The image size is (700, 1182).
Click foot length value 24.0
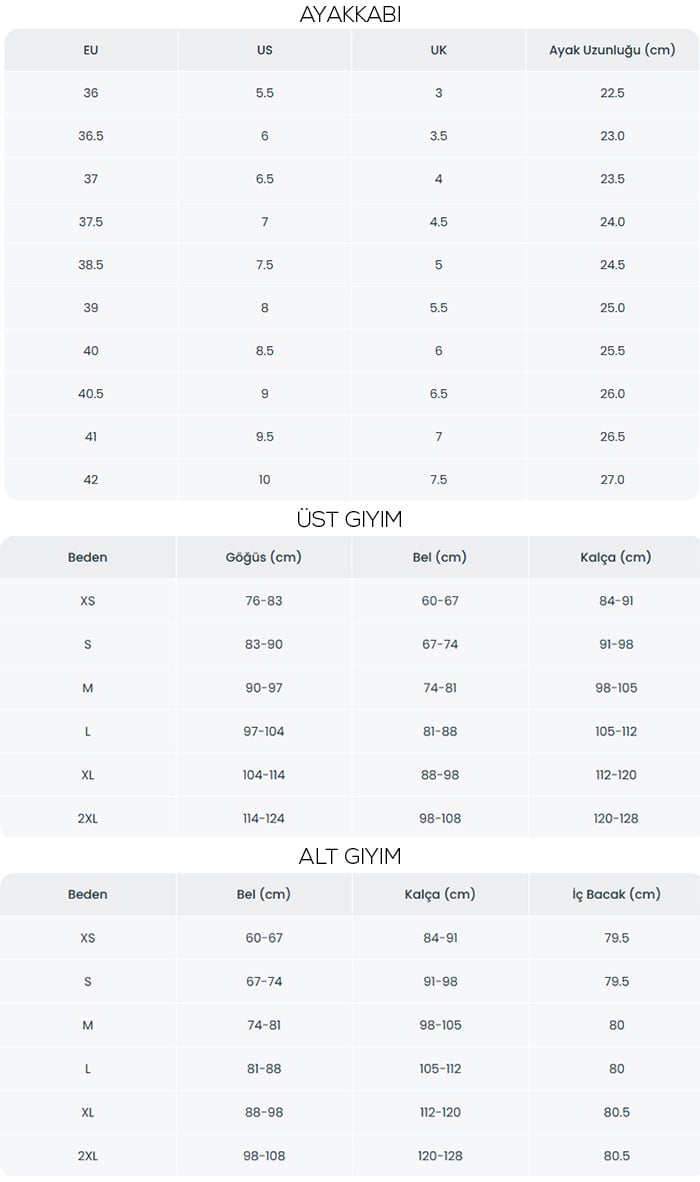[x=612, y=222]
